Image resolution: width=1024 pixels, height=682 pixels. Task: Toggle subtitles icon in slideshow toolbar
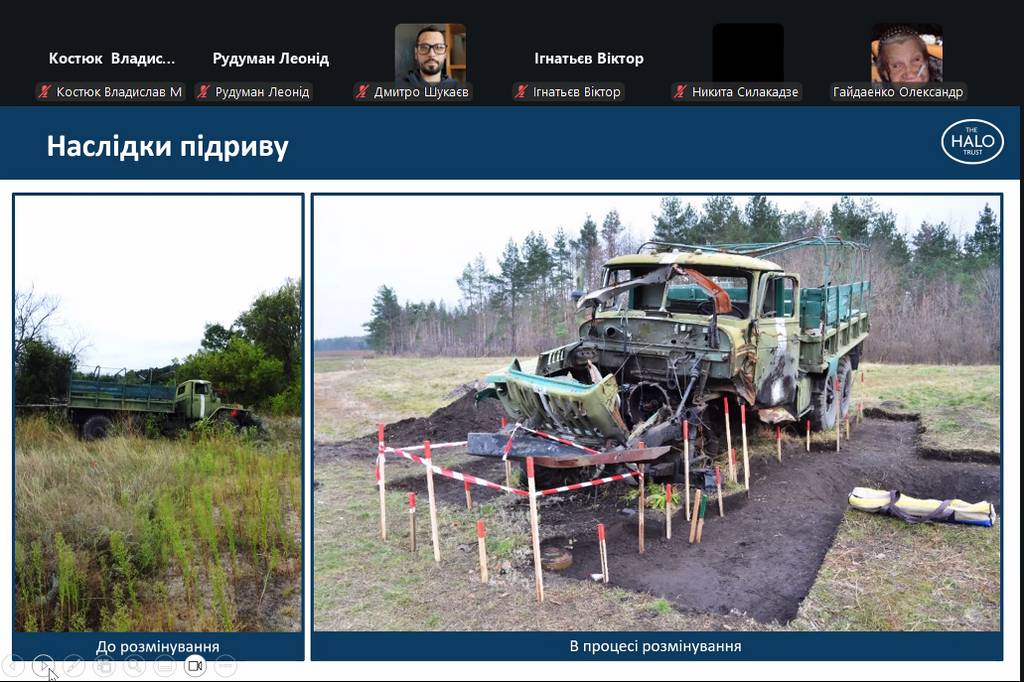165,665
